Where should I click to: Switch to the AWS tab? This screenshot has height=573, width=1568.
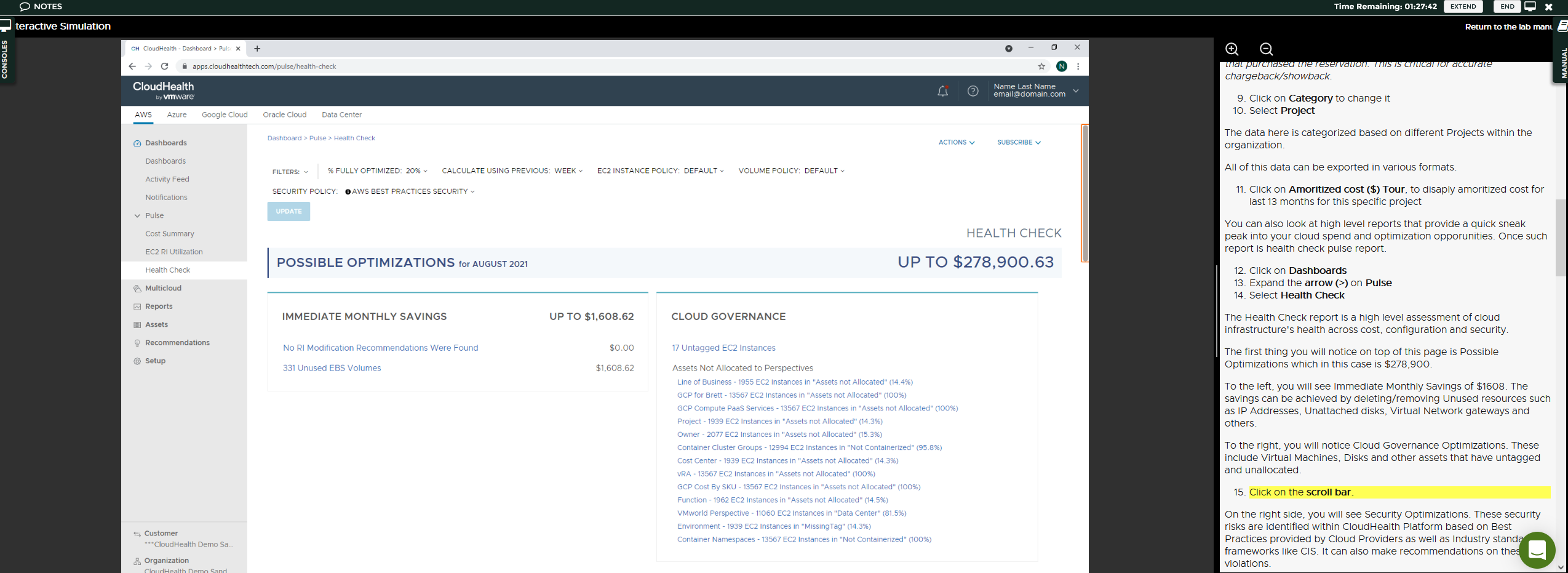click(143, 115)
